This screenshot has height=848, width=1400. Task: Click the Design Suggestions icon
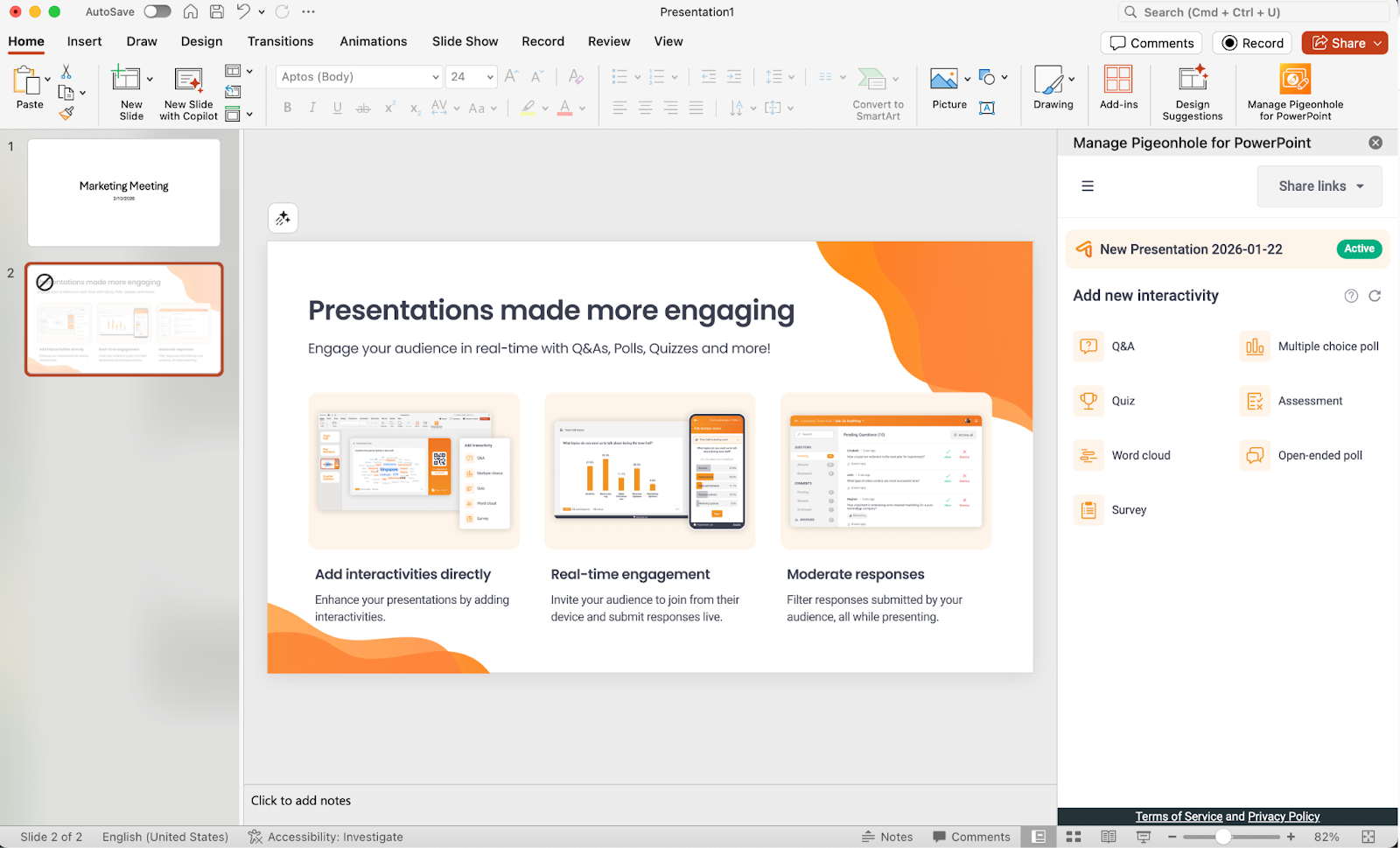(x=1192, y=81)
